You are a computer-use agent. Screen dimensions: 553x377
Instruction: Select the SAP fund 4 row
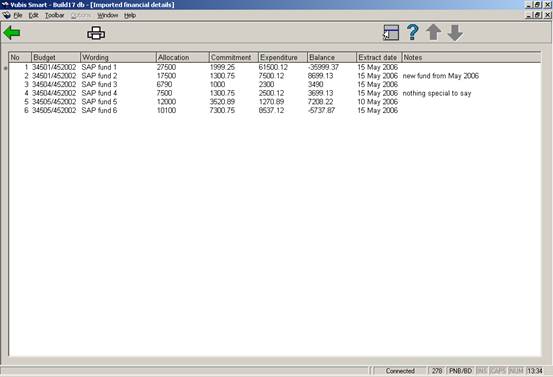[275, 93]
